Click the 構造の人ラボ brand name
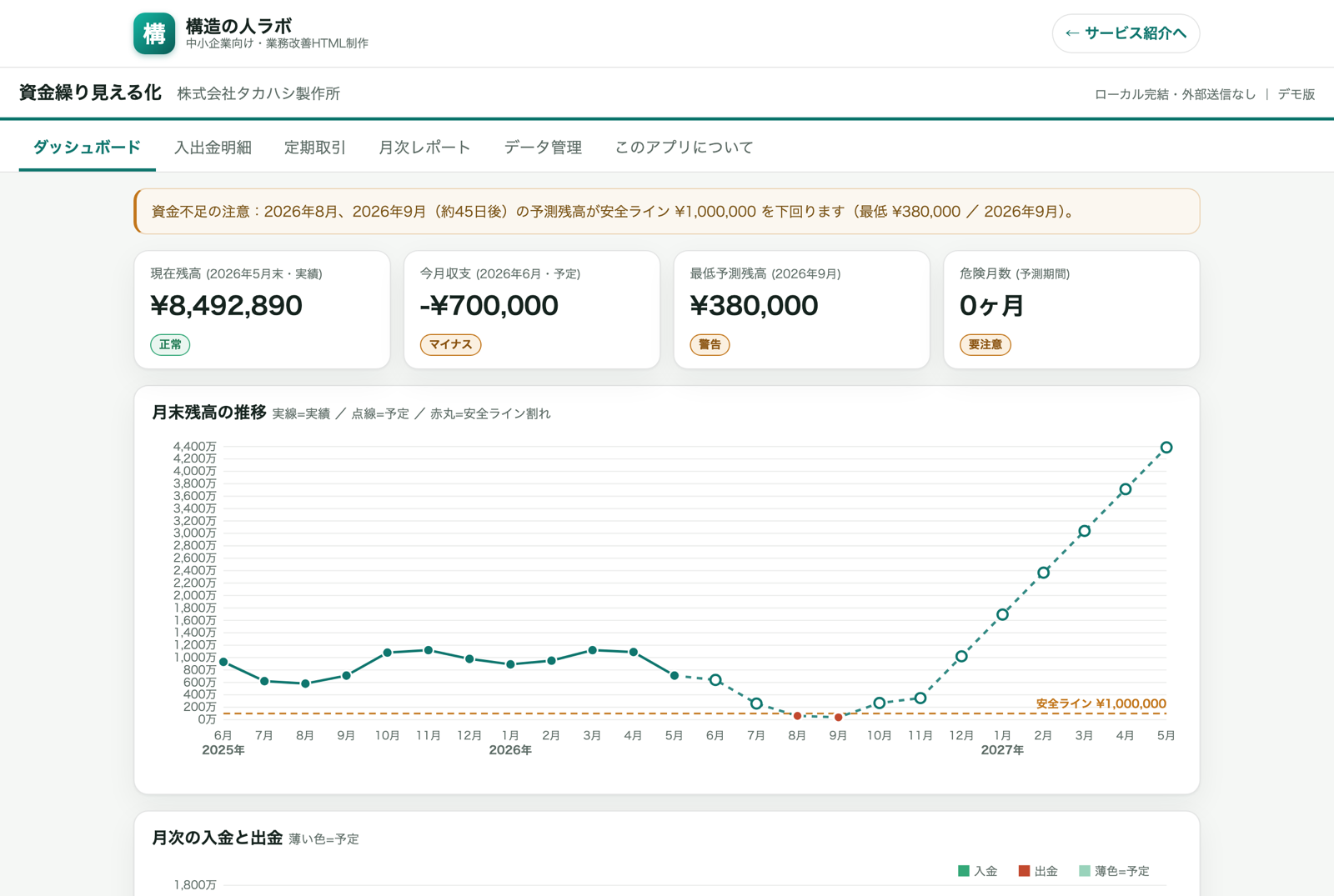This screenshot has height=896, width=1334. point(238,26)
